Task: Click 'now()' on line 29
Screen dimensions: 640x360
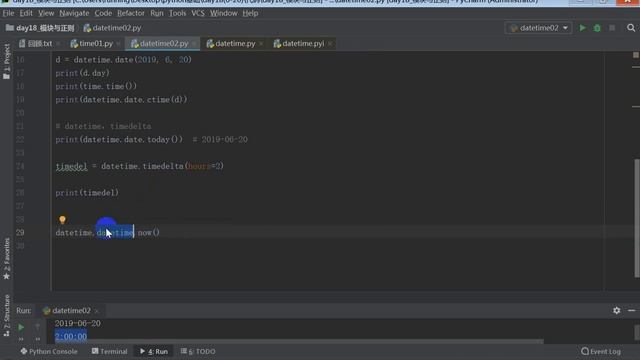Action: (149, 233)
